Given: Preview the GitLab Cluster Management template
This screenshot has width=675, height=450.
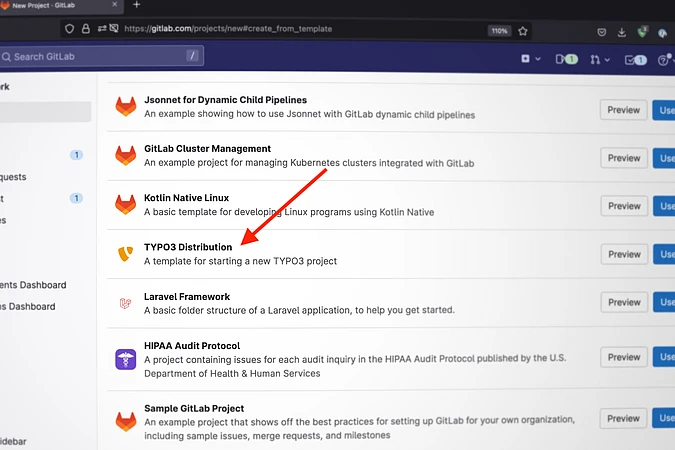Looking at the screenshot, I should coord(623,157).
